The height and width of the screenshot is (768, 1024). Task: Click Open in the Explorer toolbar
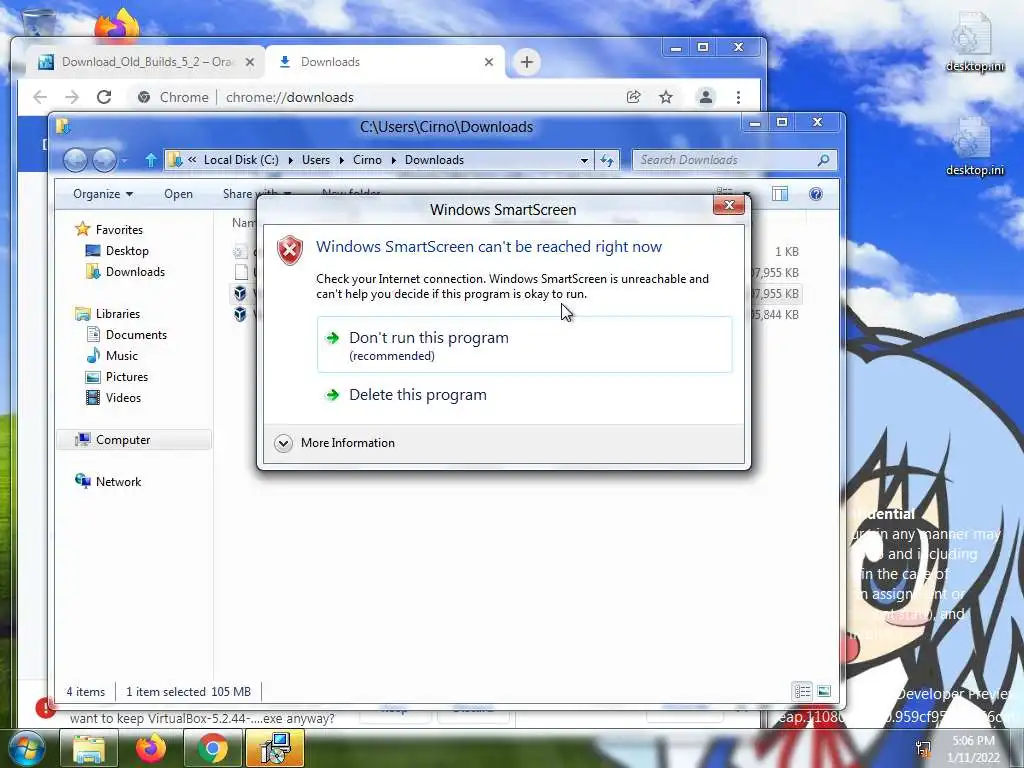pos(178,194)
